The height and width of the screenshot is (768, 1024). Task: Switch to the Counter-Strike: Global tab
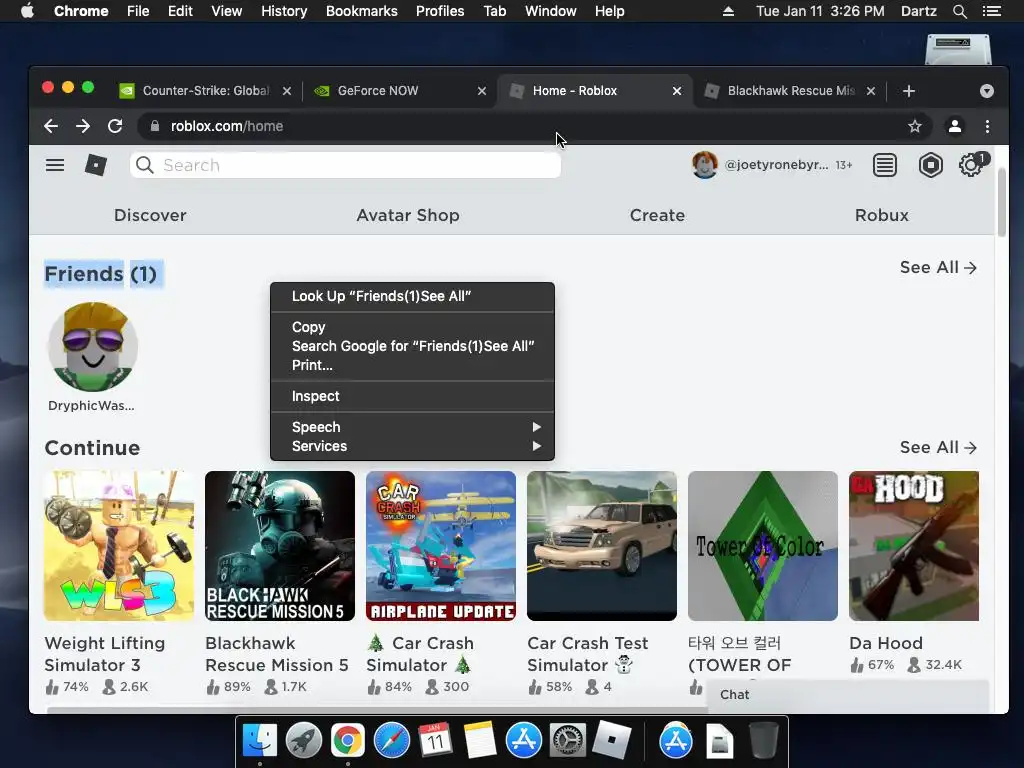(206, 91)
